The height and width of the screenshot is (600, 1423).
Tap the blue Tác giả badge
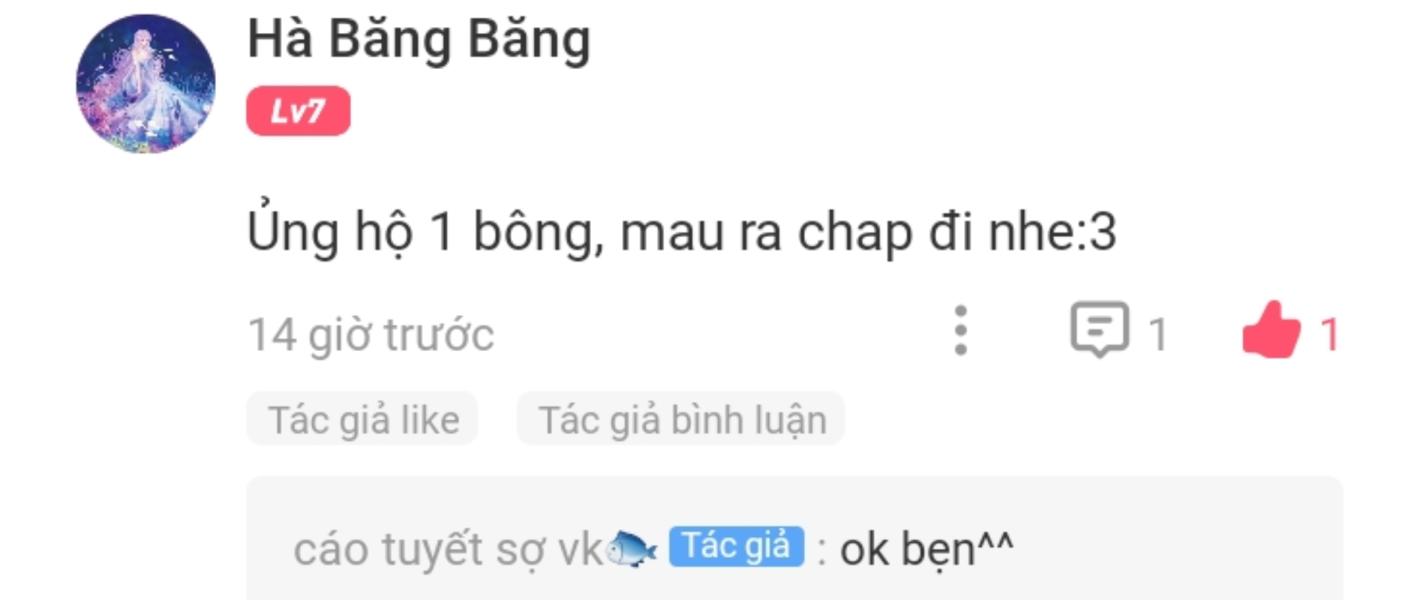[736, 547]
